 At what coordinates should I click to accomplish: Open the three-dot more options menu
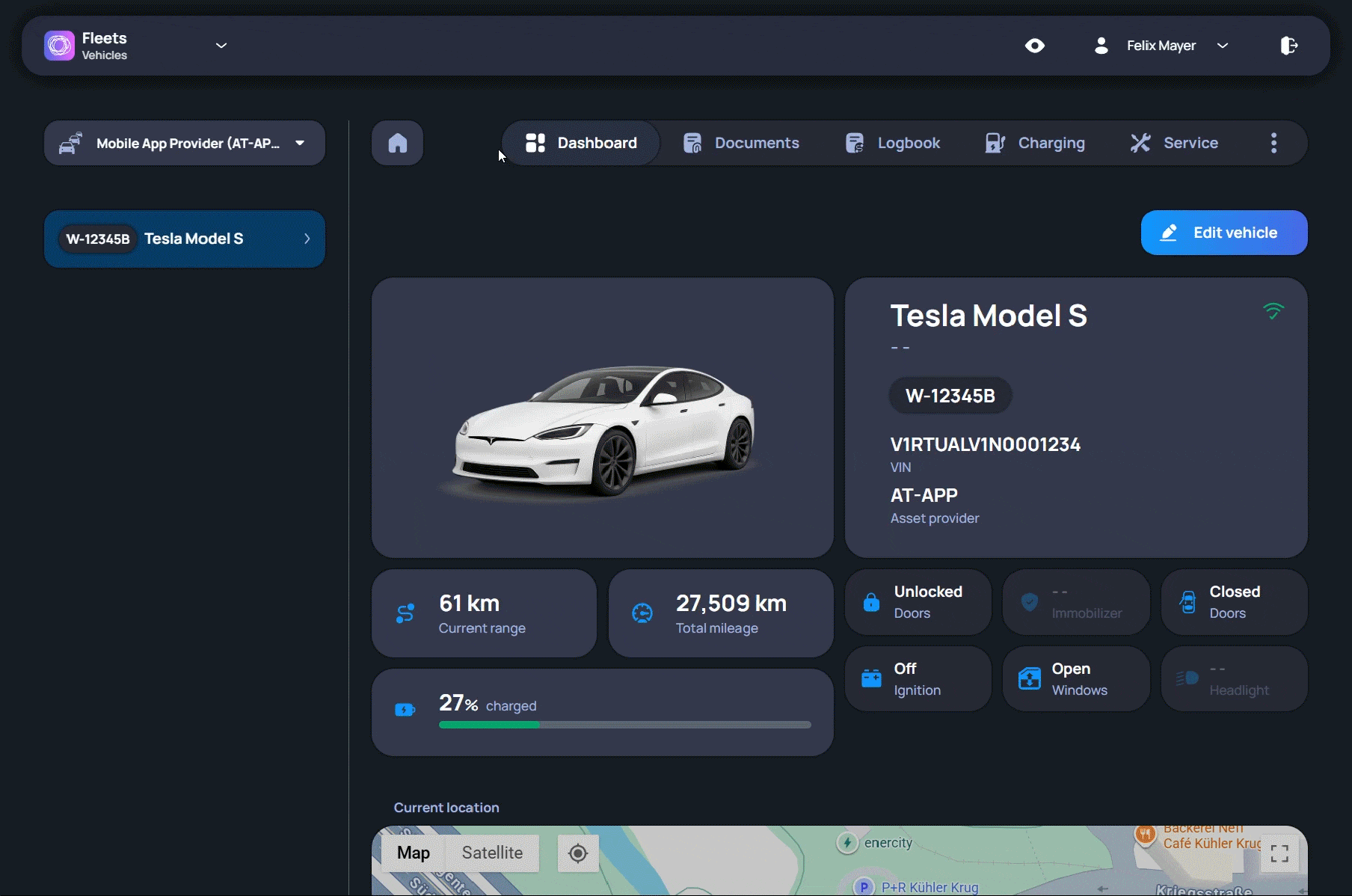(1274, 143)
